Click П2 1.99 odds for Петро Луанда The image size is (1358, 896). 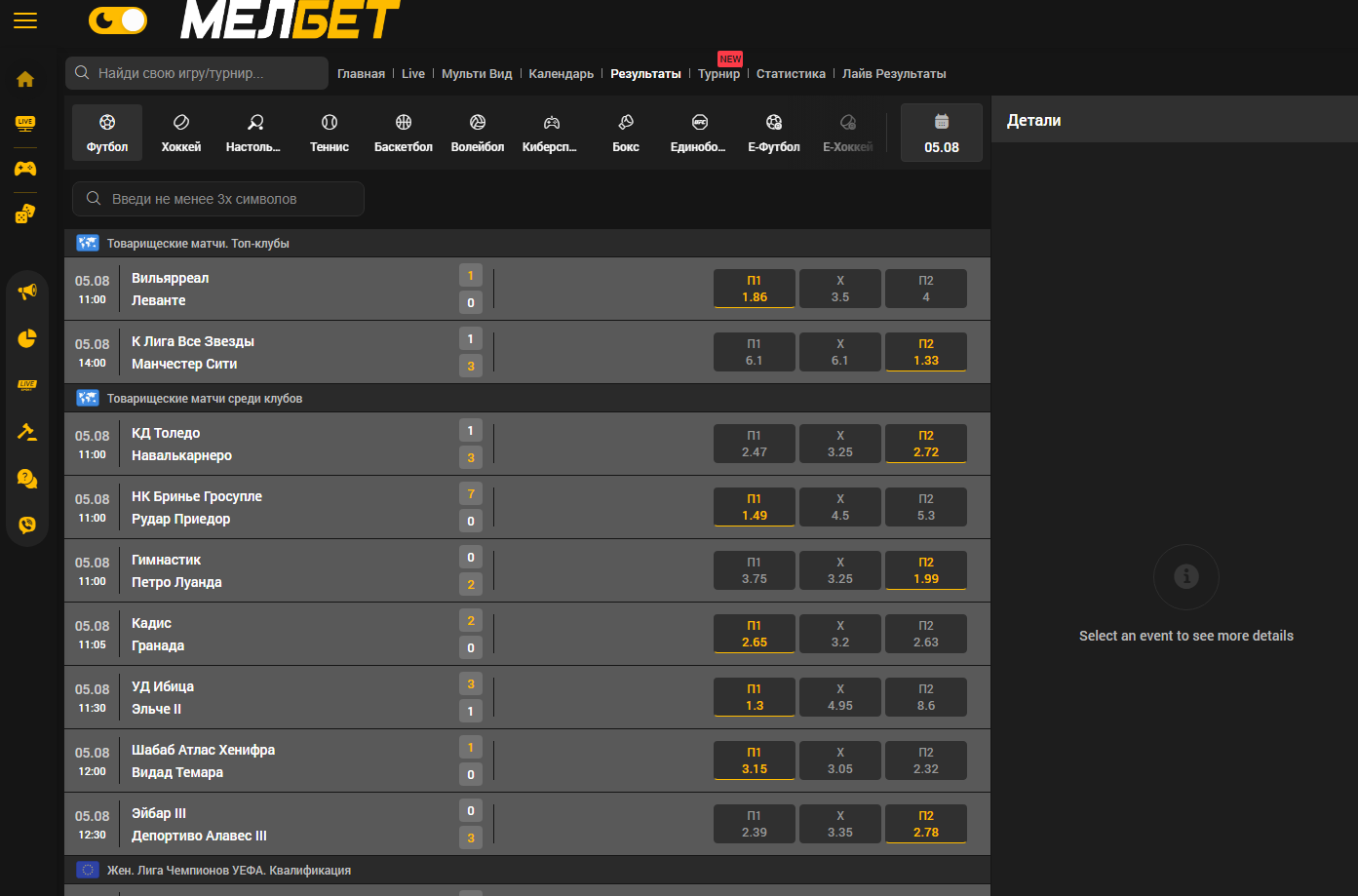point(926,570)
